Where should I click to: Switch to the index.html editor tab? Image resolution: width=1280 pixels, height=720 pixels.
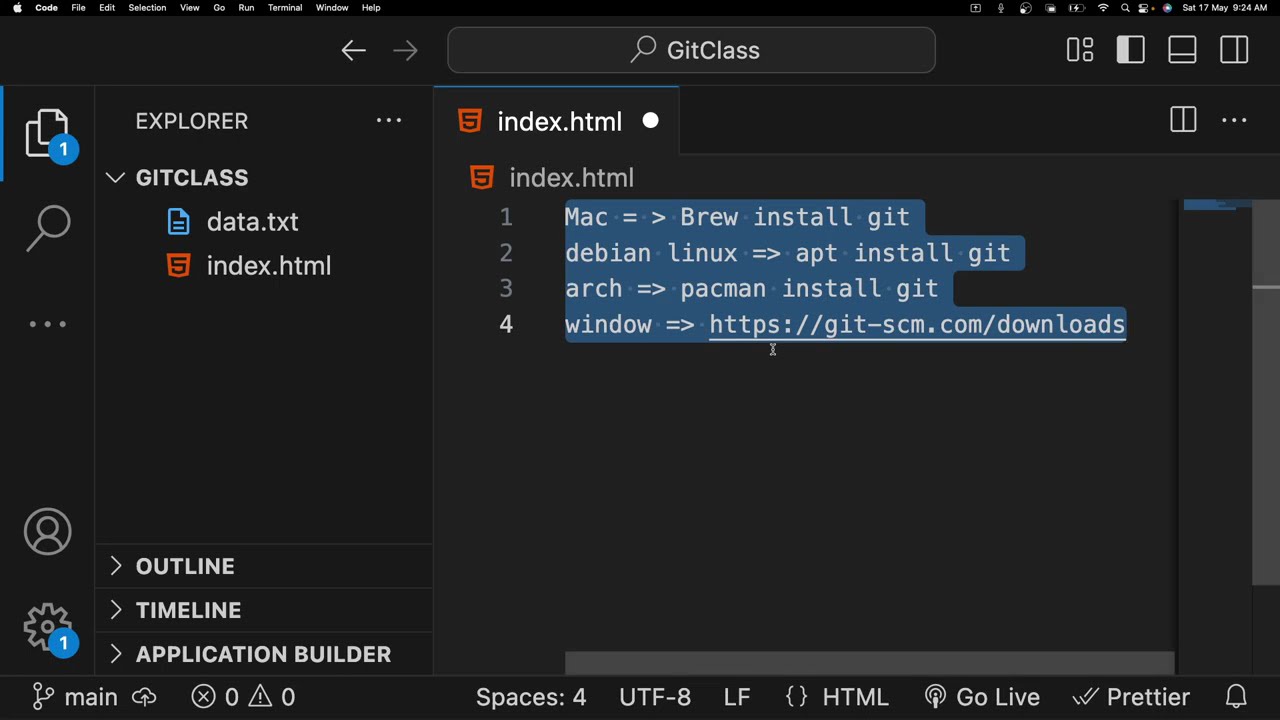tap(556, 121)
